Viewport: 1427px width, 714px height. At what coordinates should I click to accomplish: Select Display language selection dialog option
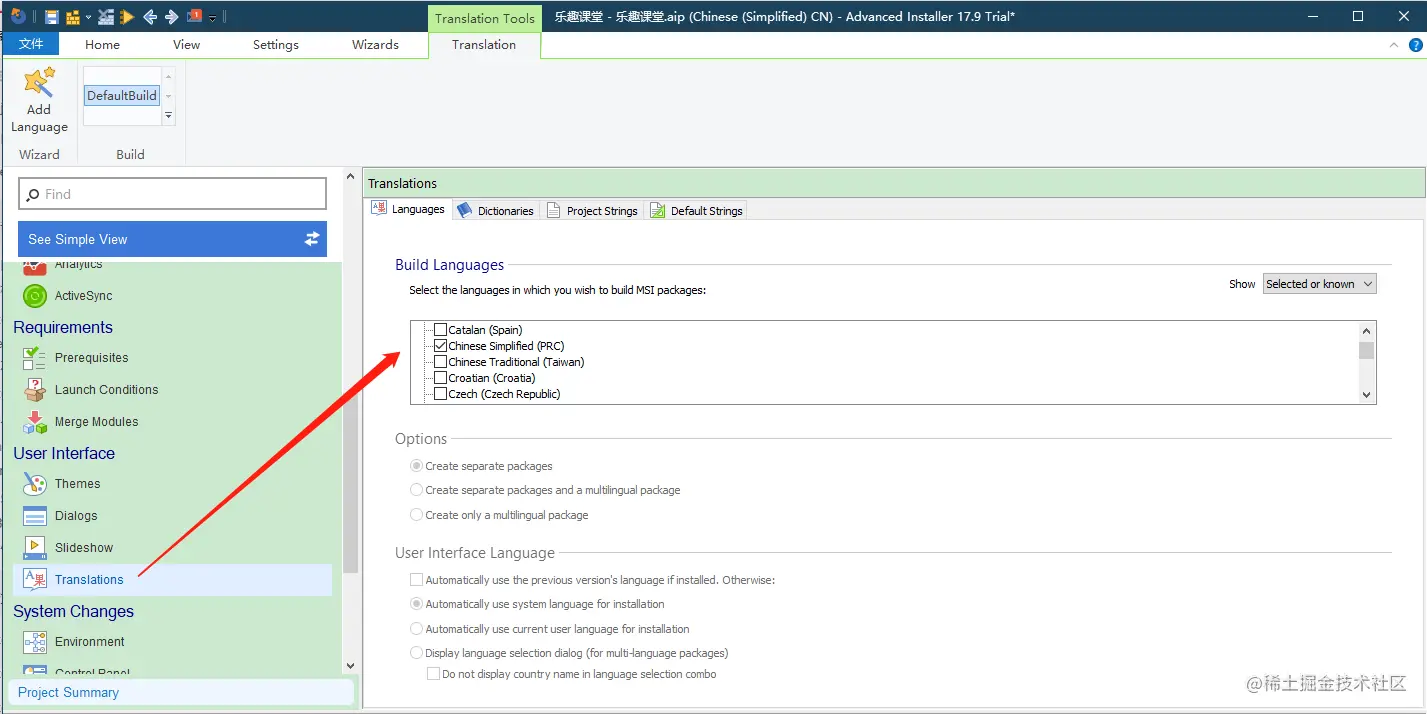[416, 653]
